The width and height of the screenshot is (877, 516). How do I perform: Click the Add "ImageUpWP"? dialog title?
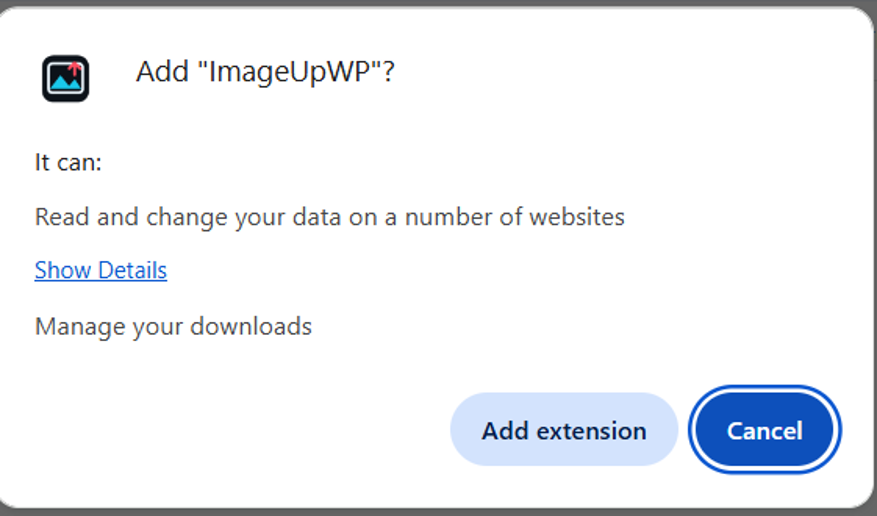[265, 72]
